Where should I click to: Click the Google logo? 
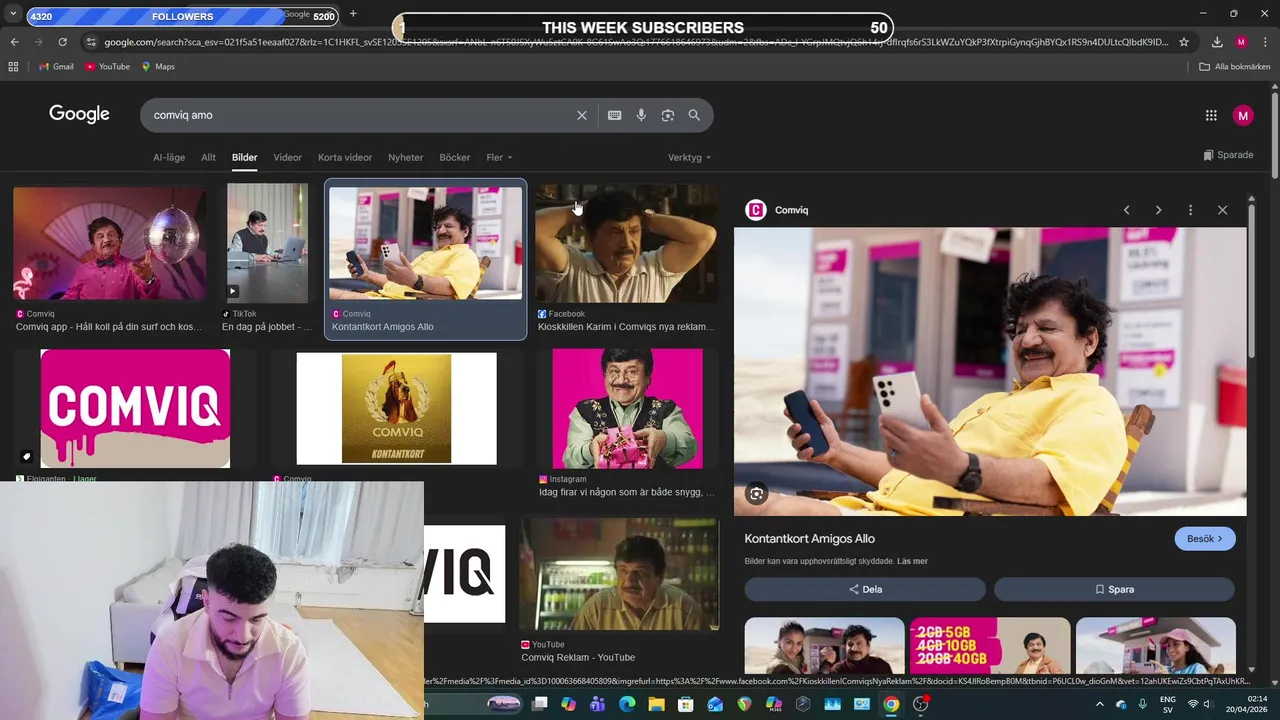click(79, 114)
